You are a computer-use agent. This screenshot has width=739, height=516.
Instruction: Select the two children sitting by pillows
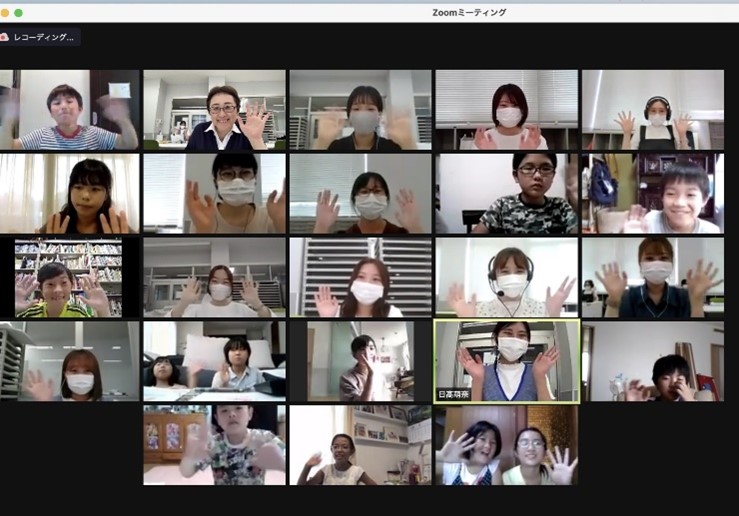click(x=214, y=361)
